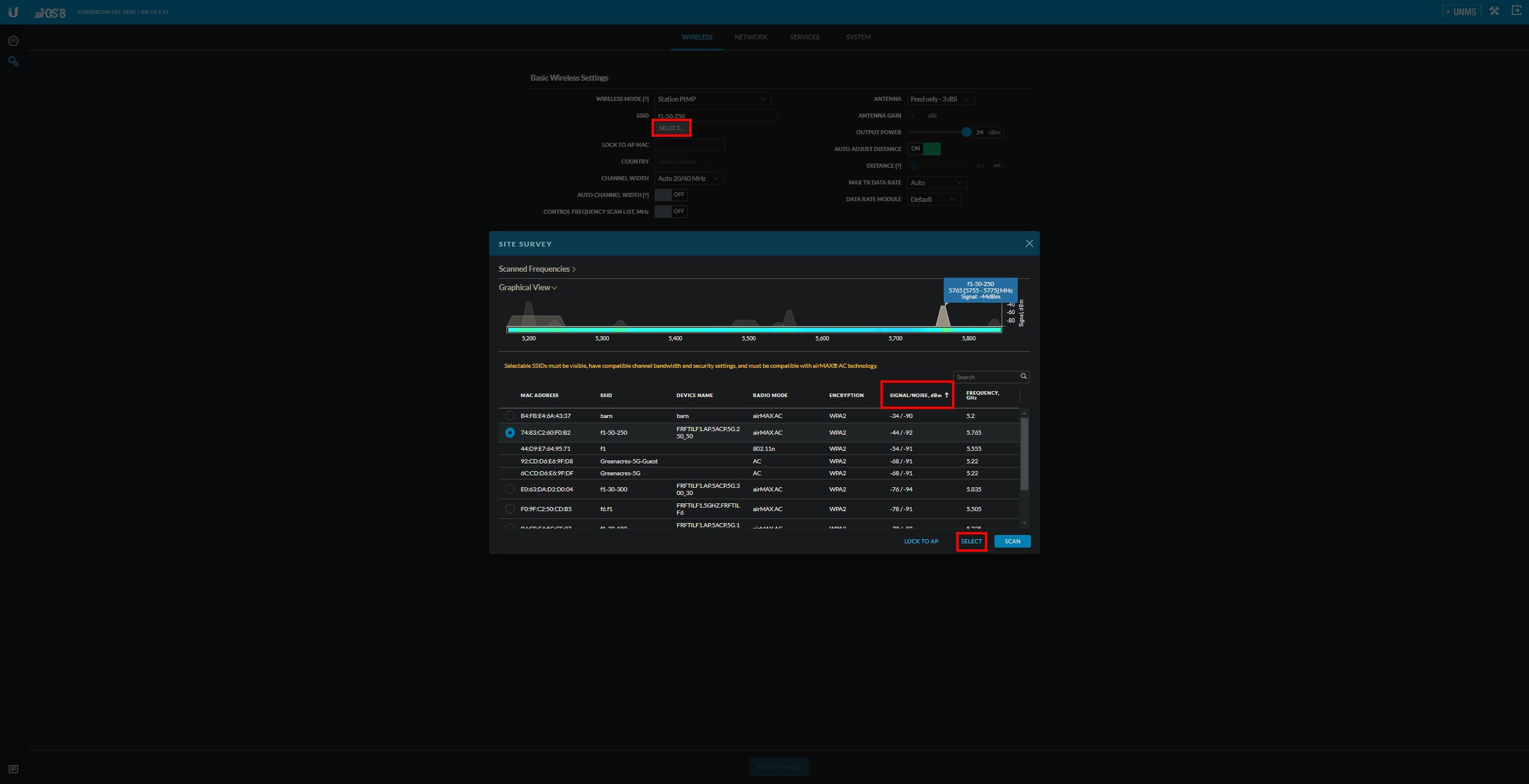This screenshot has width=1529, height=784.
Task: Close the Site Survey dialog
Action: tap(1029, 244)
